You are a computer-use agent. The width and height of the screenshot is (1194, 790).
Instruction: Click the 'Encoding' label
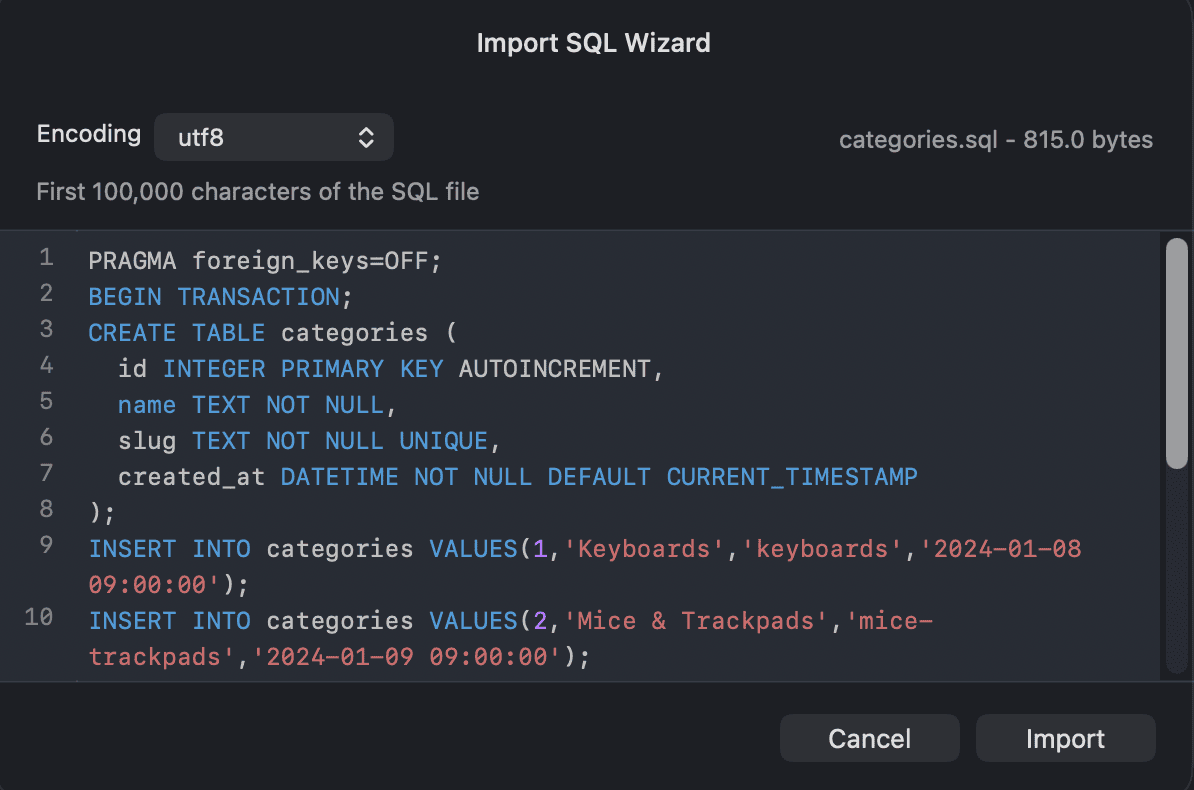pos(88,133)
